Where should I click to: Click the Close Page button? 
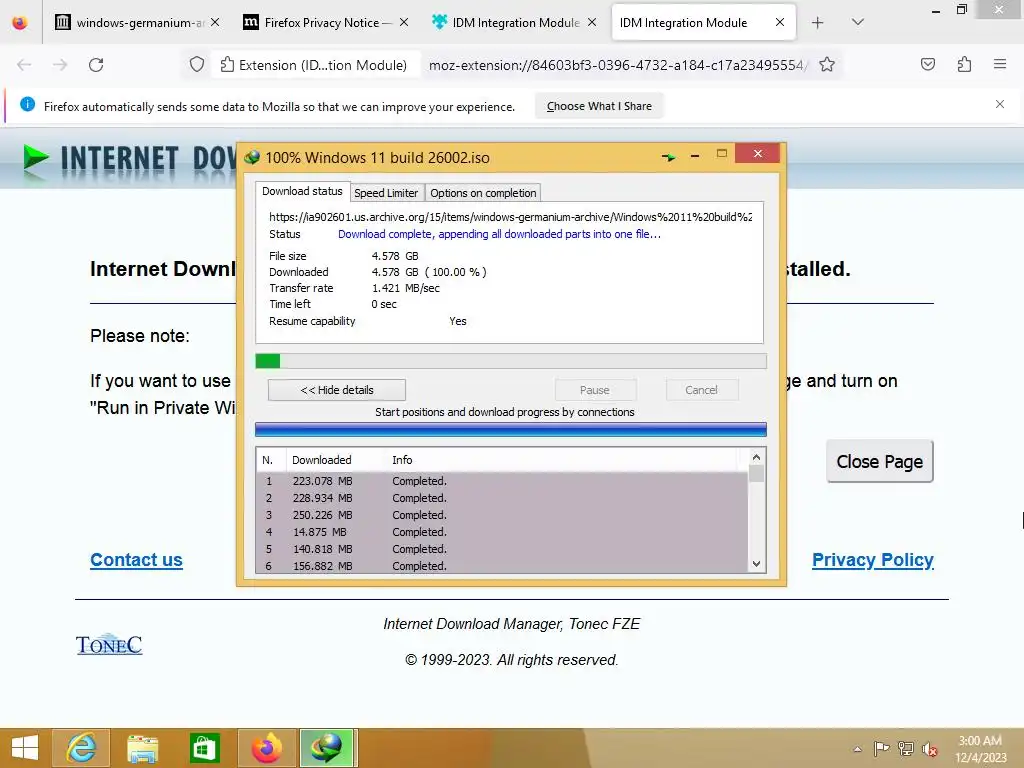coord(880,462)
